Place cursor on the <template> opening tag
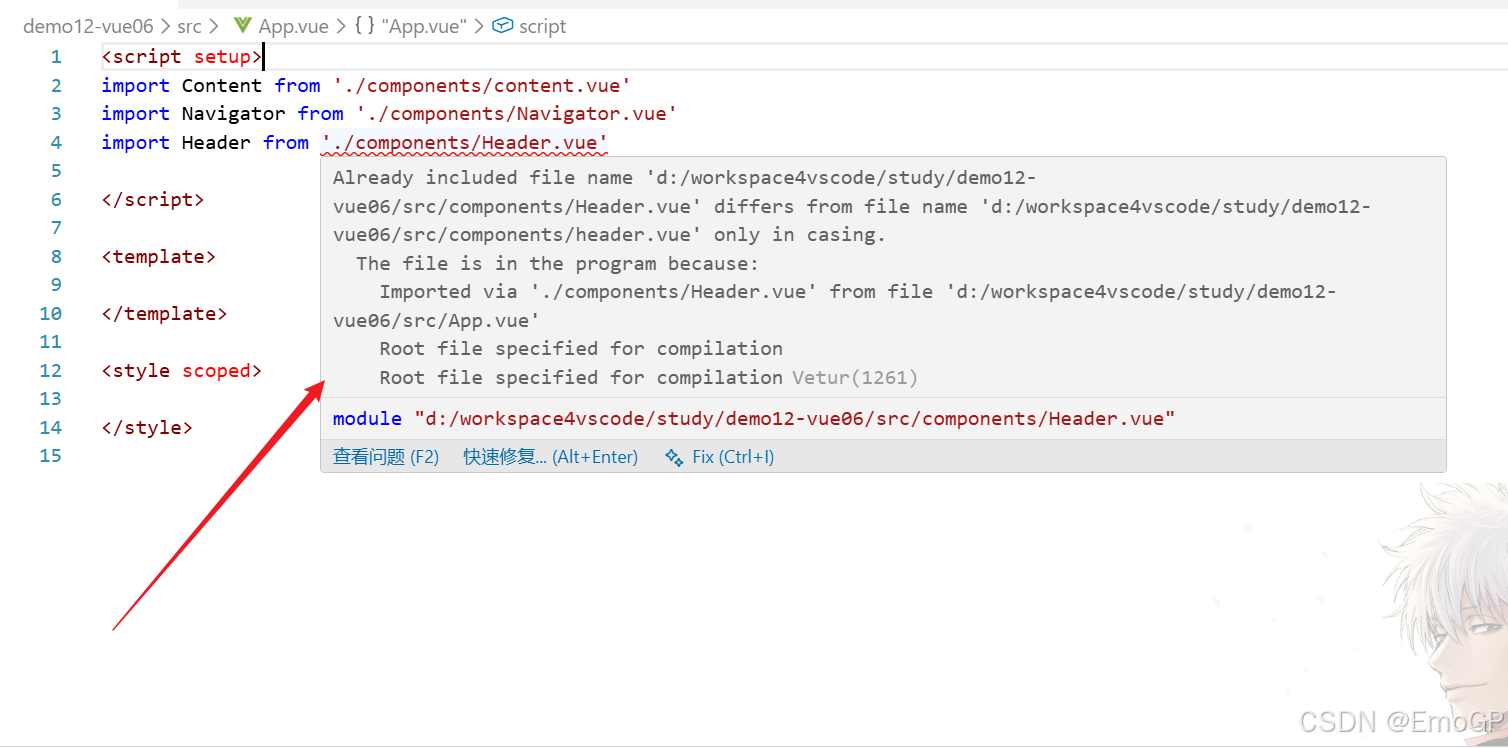Screen dimensions: 1508x748 (158, 257)
